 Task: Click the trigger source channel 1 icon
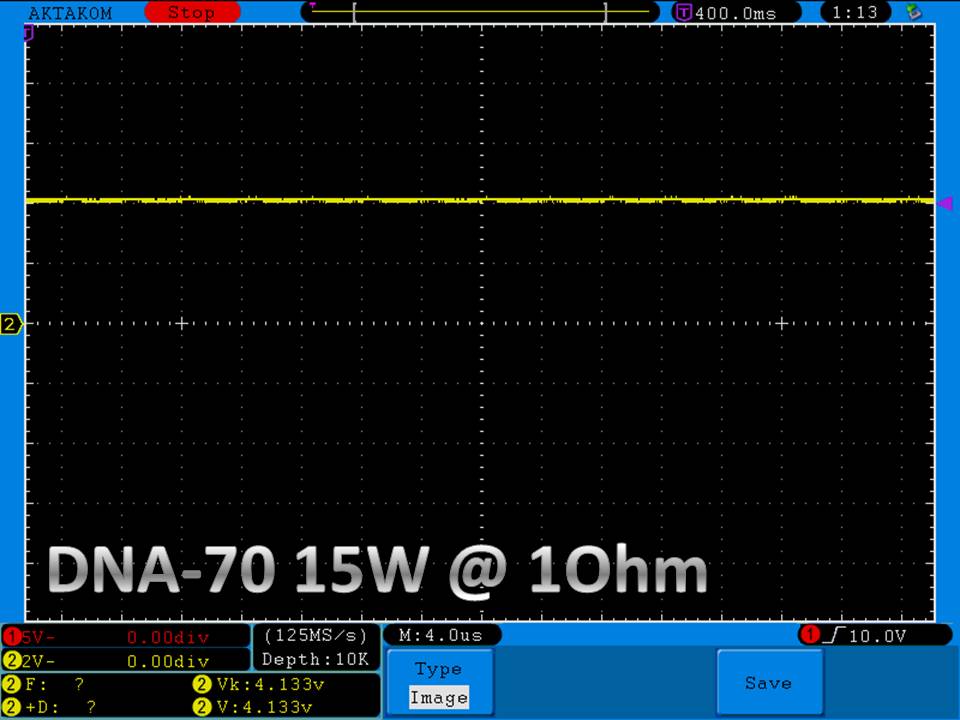(x=808, y=635)
